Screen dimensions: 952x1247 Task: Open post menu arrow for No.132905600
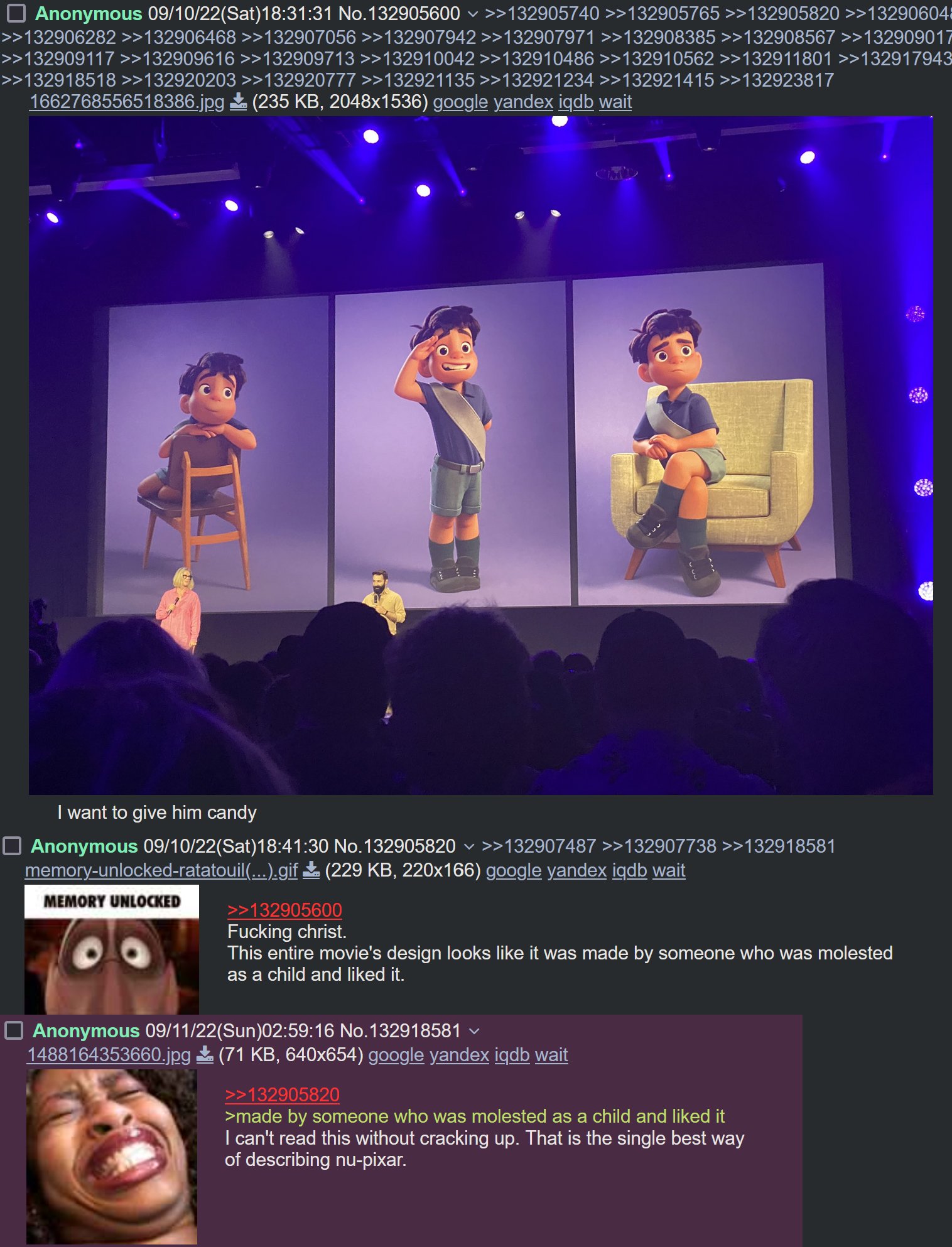coord(472,14)
